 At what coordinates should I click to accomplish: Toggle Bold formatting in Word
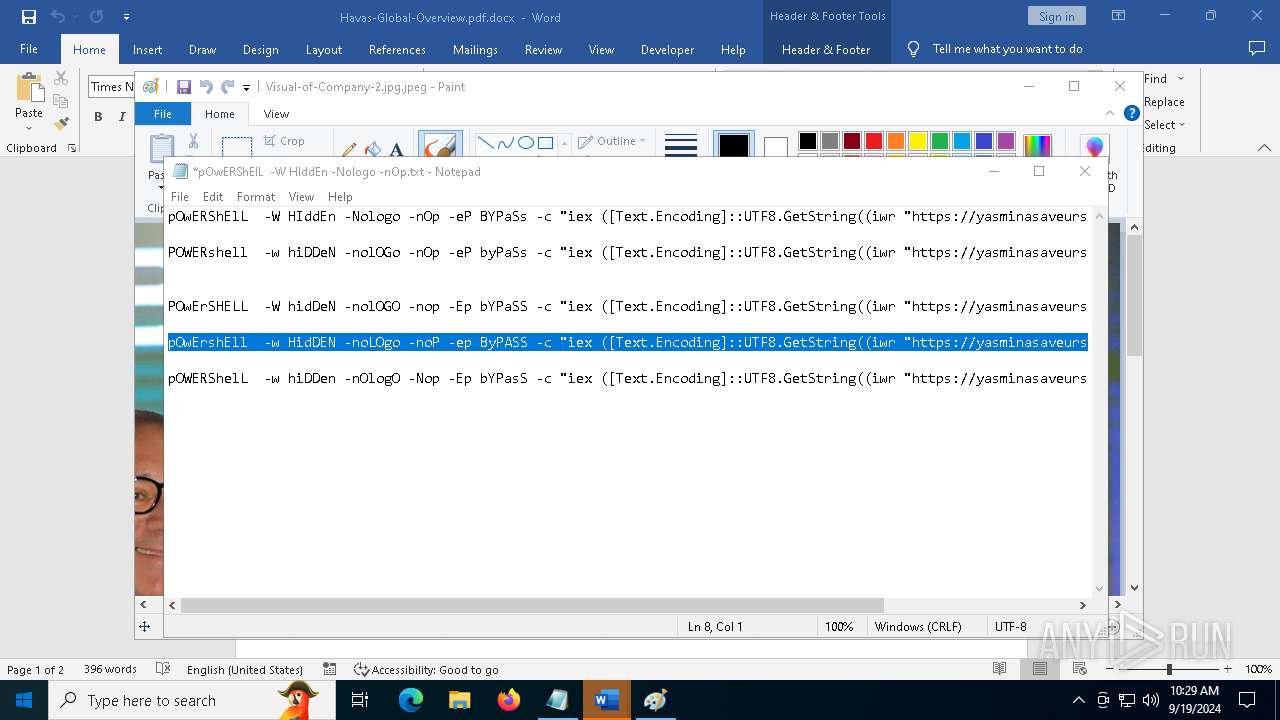98,117
